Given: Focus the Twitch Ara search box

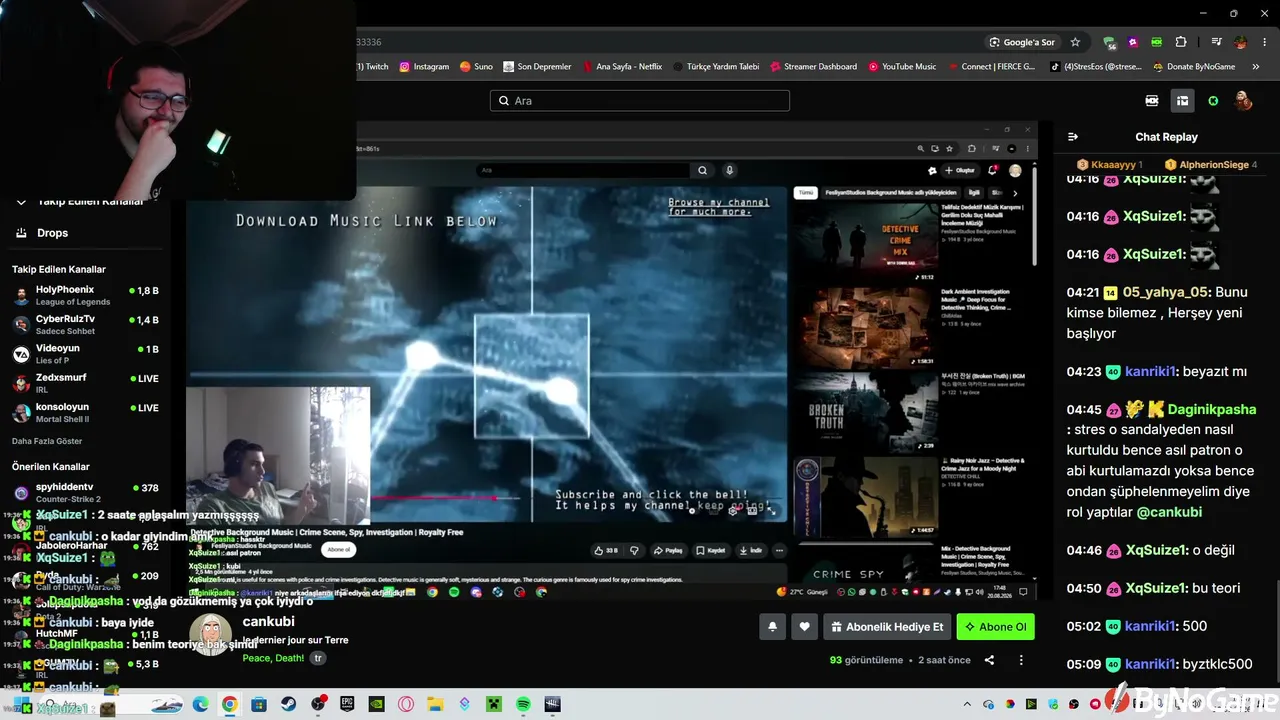Looking at the screenshot, I should 640,101.
